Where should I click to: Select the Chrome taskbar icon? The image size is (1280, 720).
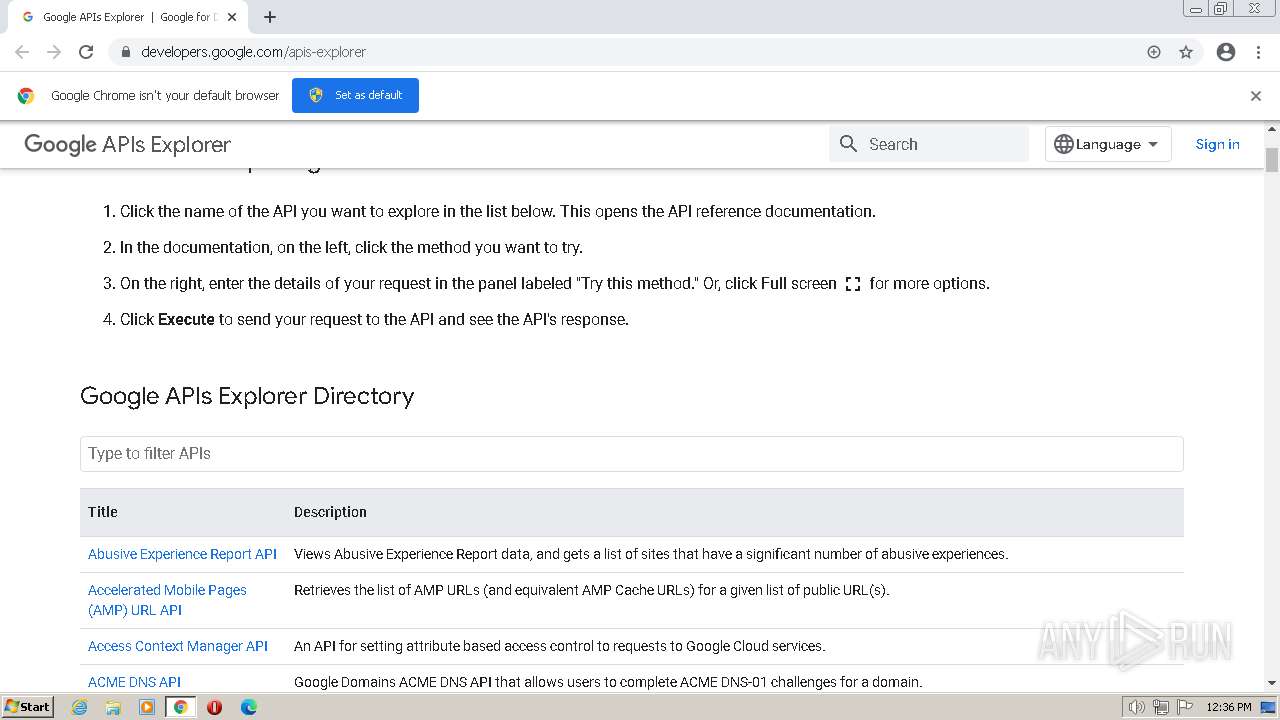click(x=180, y=707)
